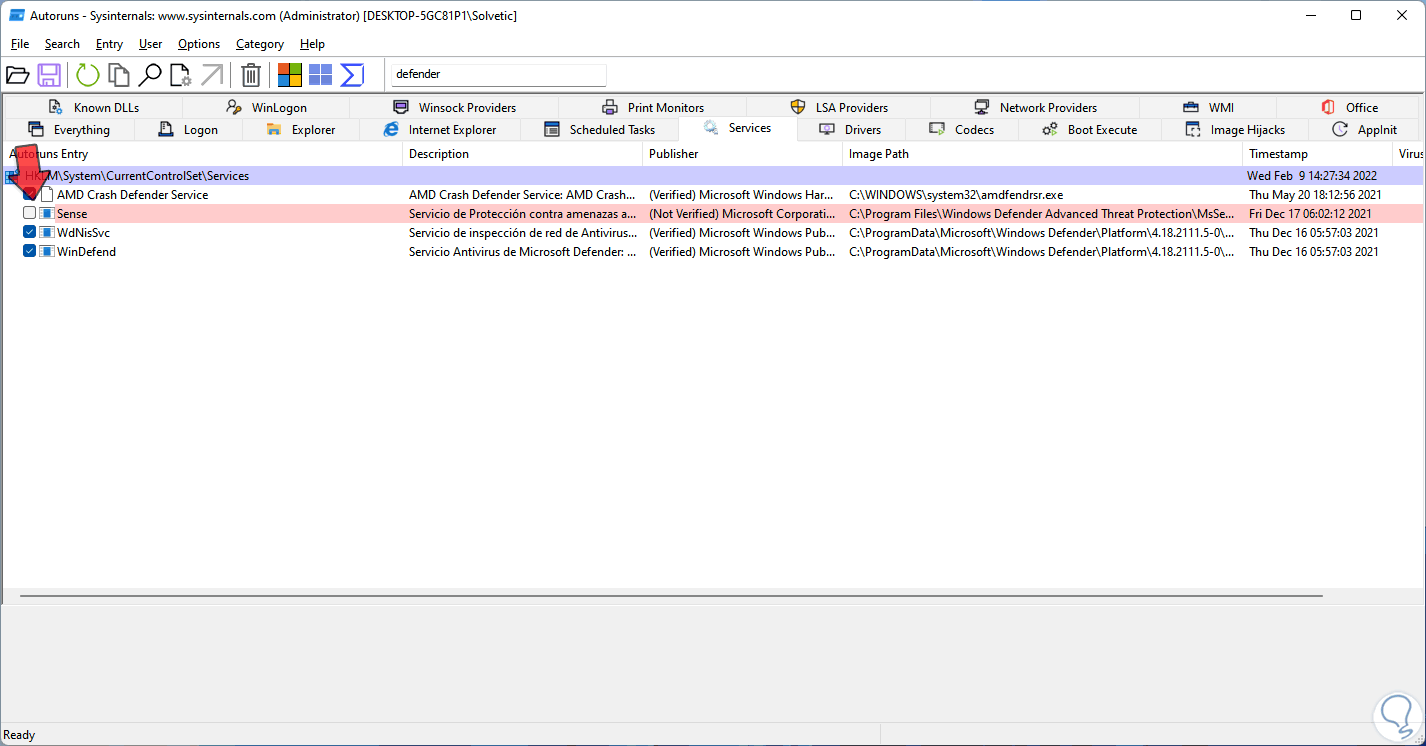The width and height of the screenshot is (1426, 746).
Task: Switch to the Known DLLs tab
Action: (x=93, y=107)
